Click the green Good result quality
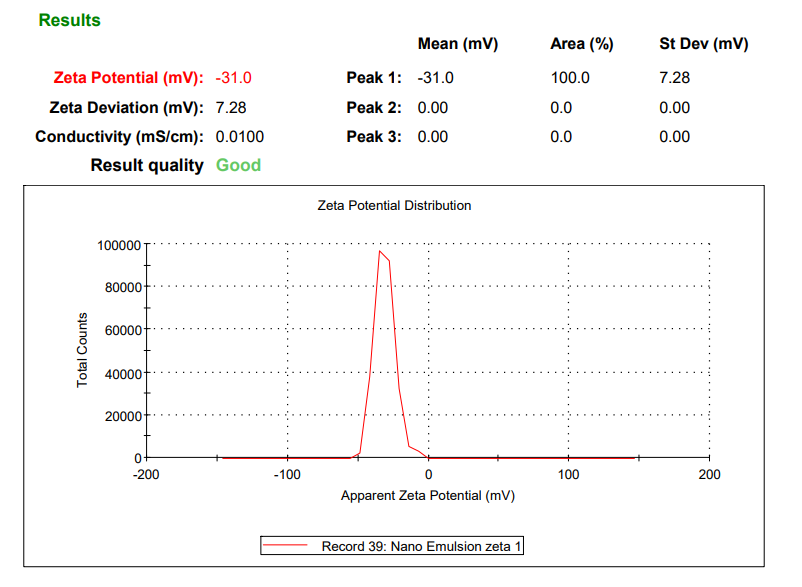 (238, 165)
